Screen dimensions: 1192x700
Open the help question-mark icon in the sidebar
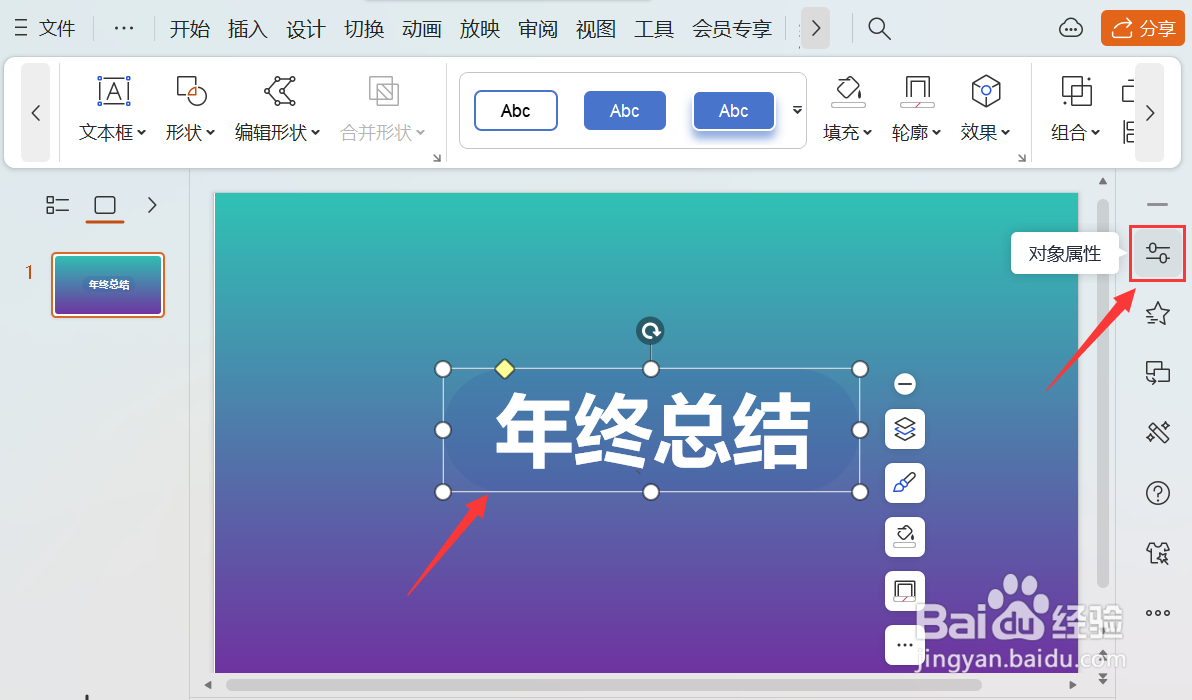click(x=1157, y=492)
